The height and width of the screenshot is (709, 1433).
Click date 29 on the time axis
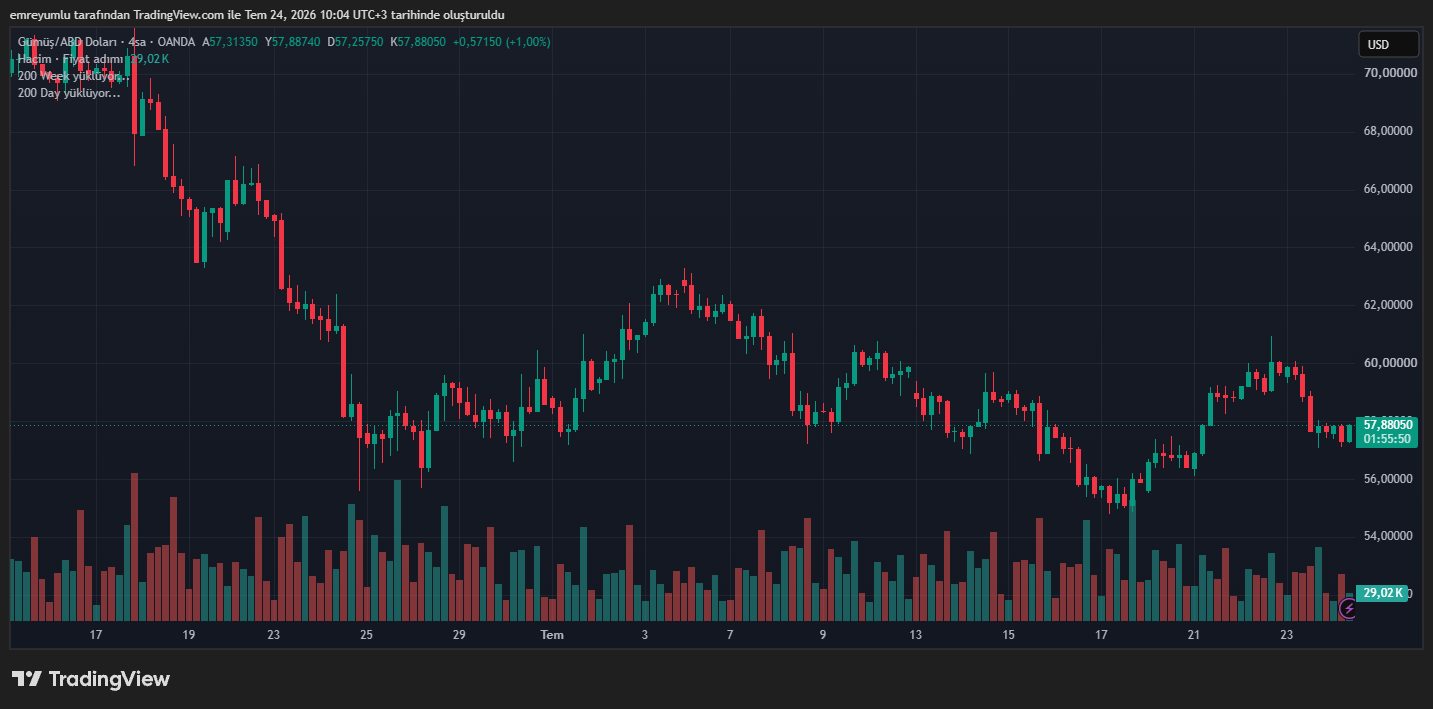(459, 635)
